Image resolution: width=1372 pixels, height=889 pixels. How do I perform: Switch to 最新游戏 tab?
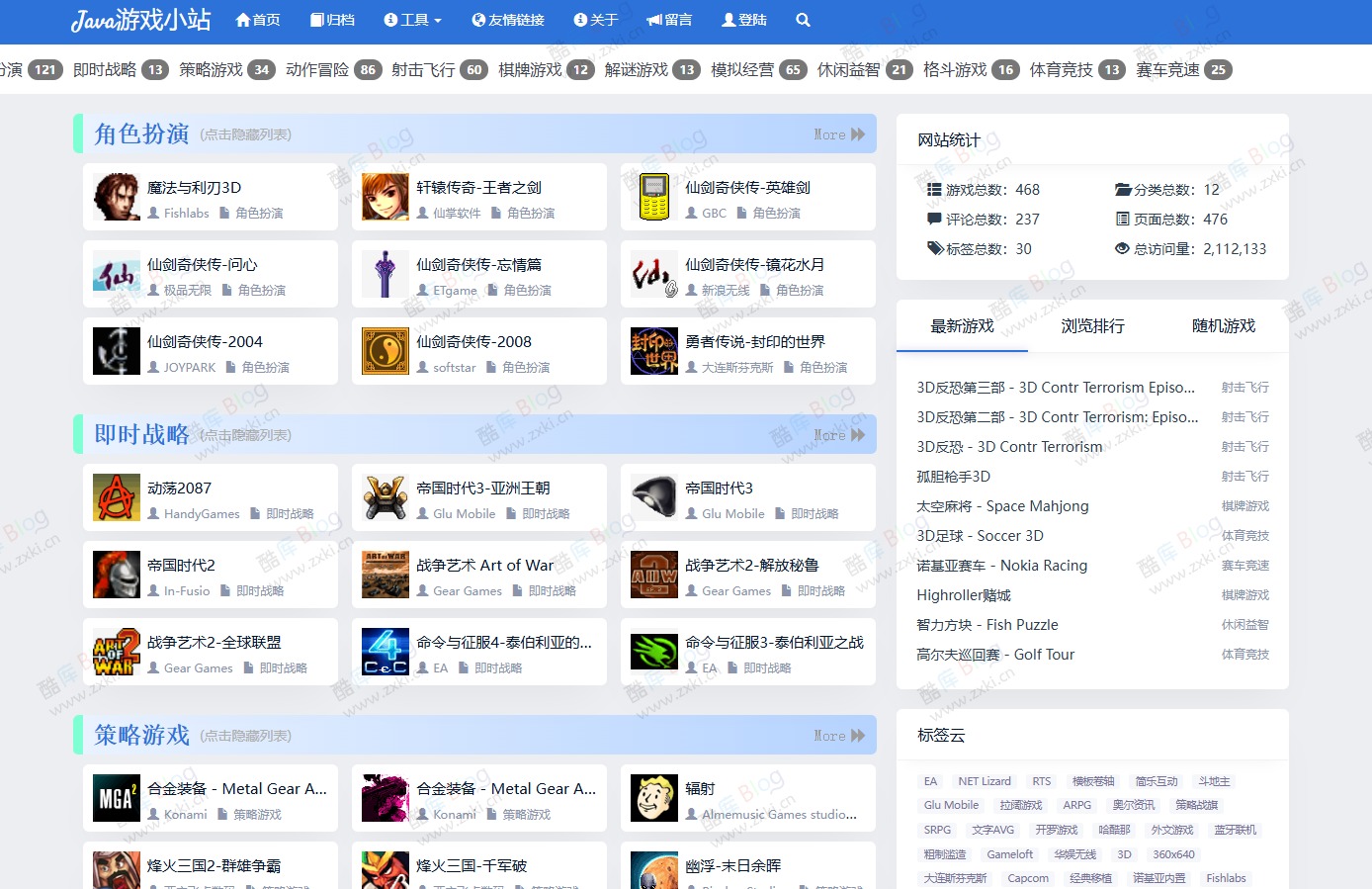pyautogui.click(x=962, y=325)
